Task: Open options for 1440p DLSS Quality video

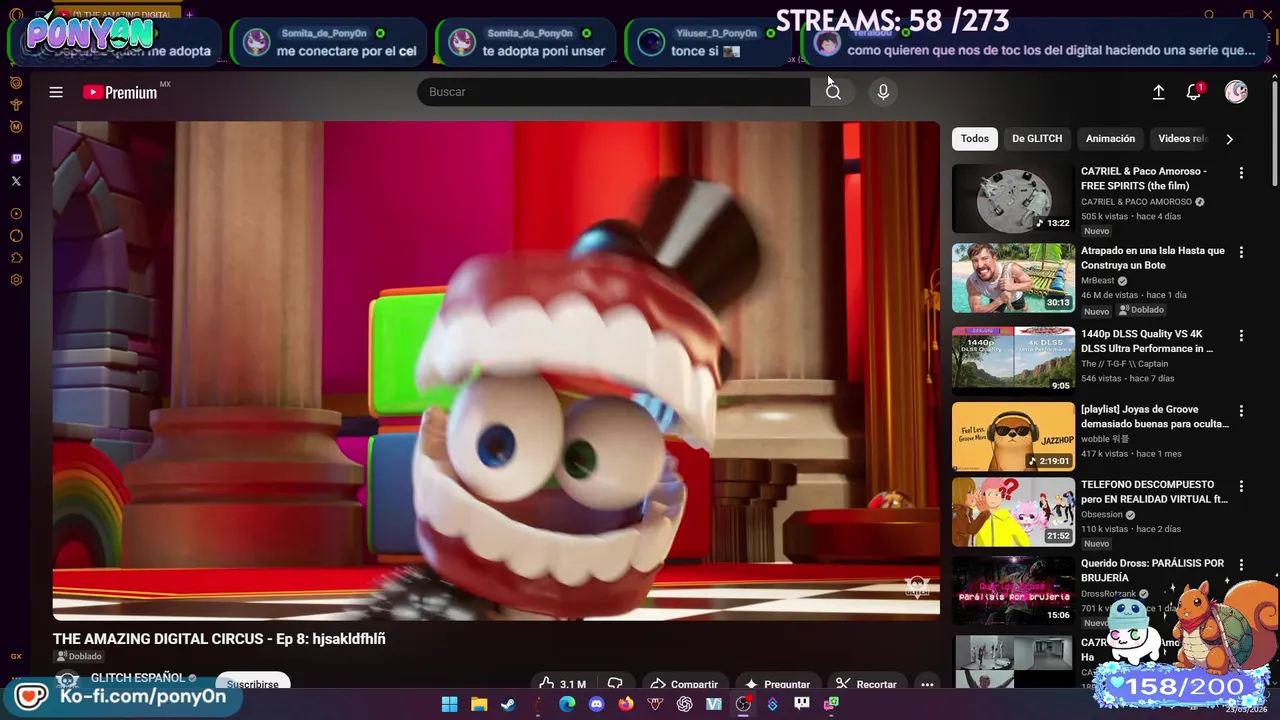Action: click(1241, 336)
